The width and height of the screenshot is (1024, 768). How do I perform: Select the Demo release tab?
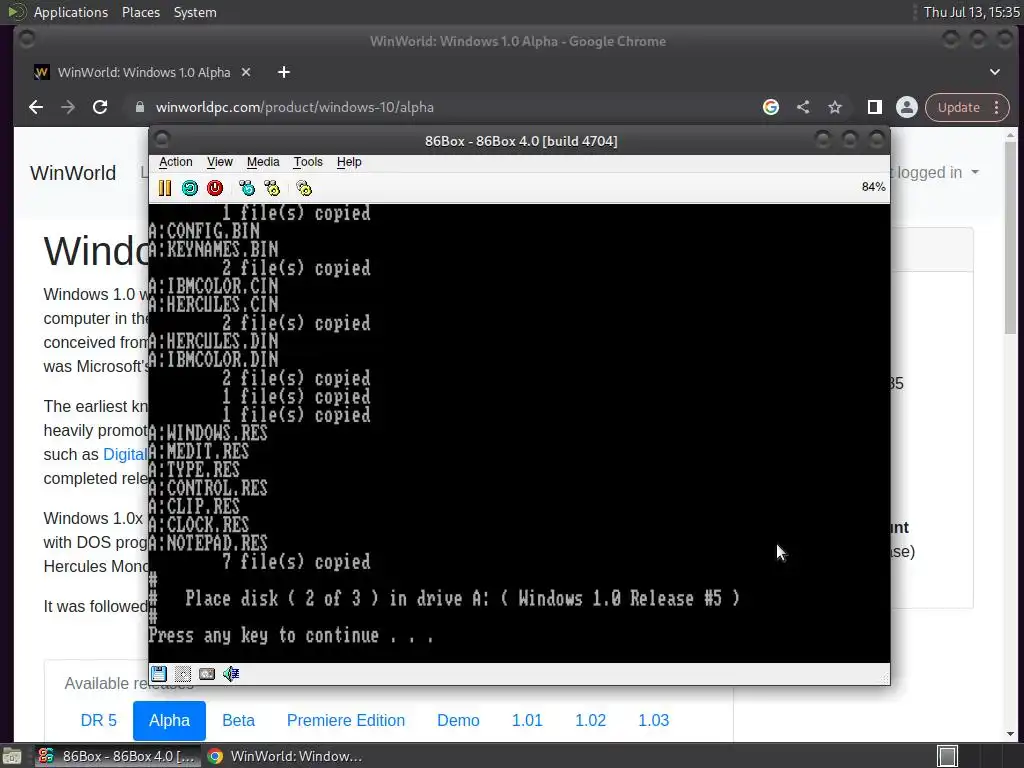pyautogui.click(x=458, y=720)
